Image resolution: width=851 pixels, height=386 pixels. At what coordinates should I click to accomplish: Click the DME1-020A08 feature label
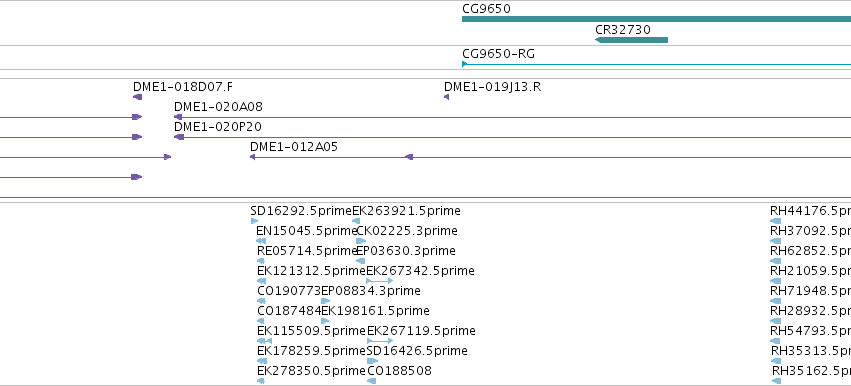(218, 107)
